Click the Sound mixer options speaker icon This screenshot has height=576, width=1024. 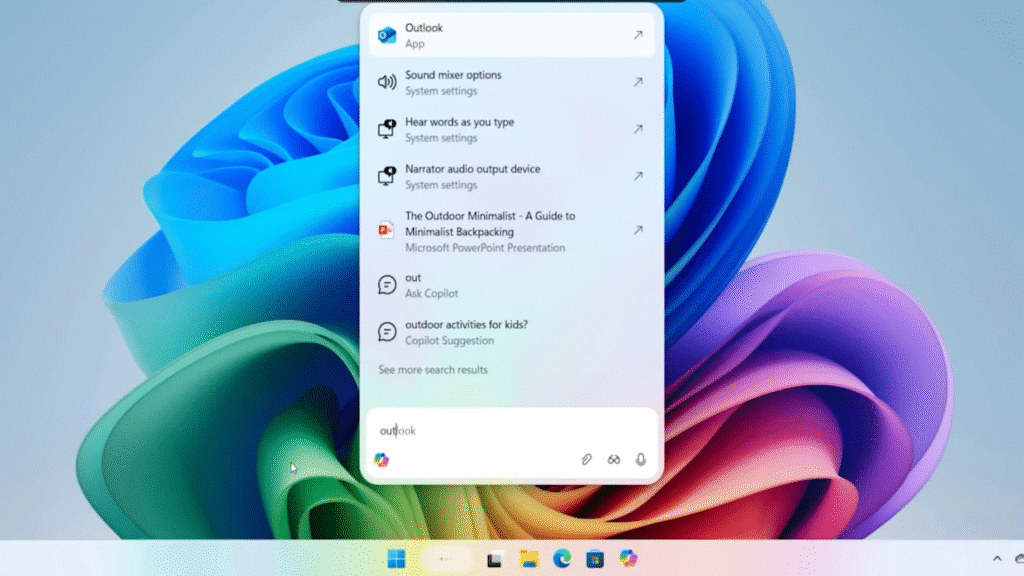click(x=387, y=82)
